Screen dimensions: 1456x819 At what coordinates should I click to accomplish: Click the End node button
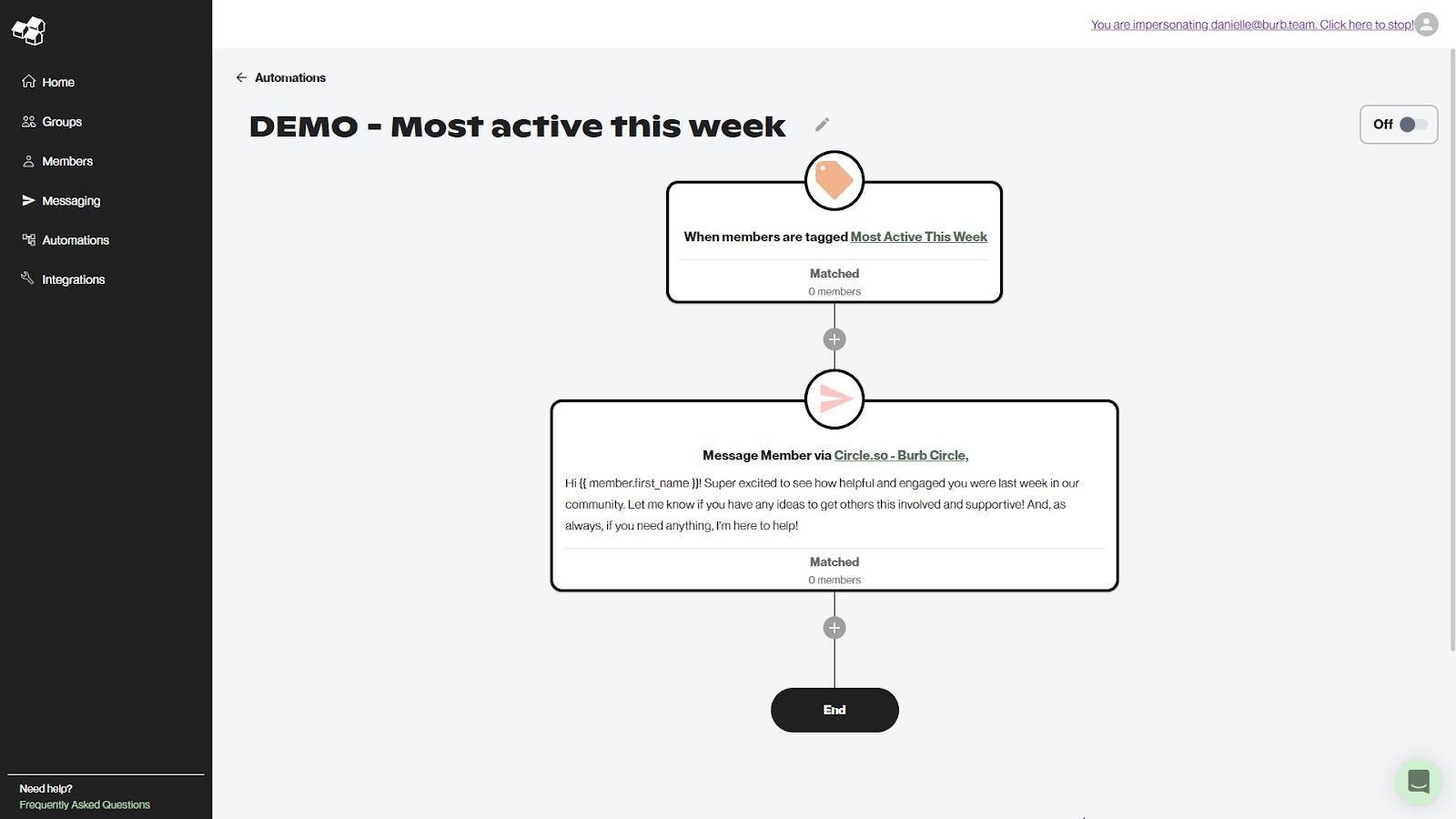(x=834, y=710)
